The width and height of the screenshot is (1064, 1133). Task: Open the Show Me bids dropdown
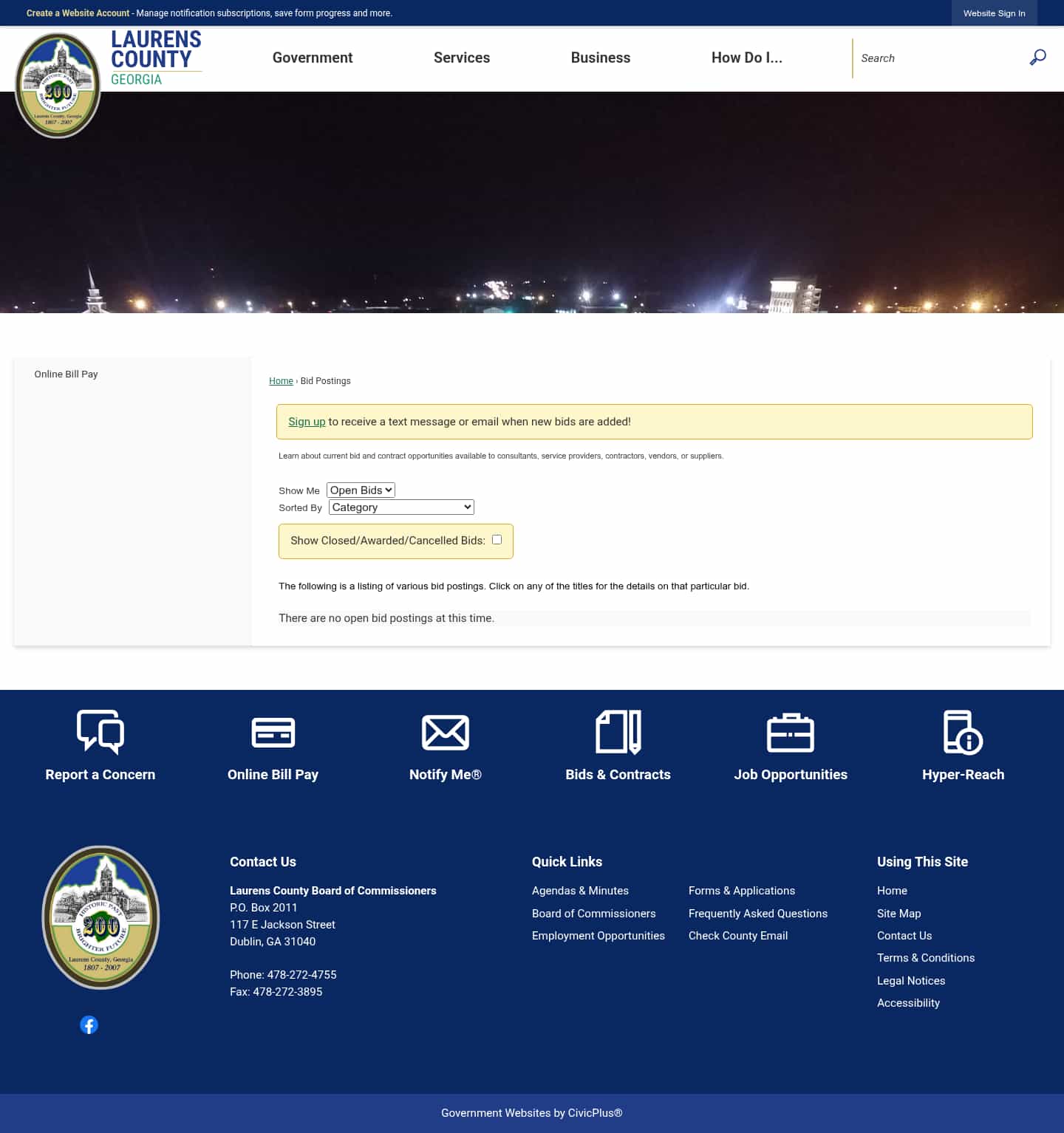(360, 490)
